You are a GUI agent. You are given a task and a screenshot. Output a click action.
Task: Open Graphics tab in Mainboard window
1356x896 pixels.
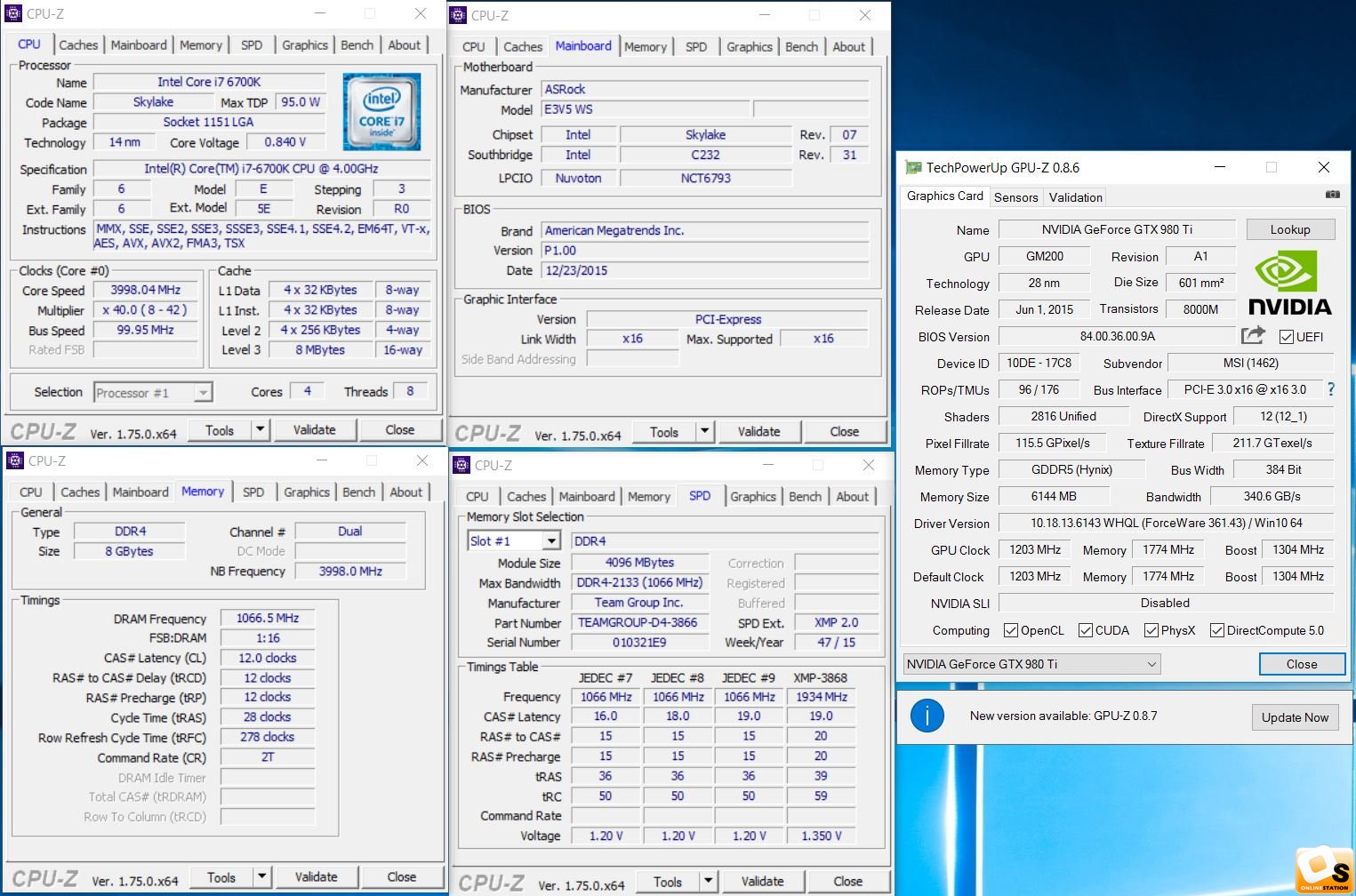(750, 46)
